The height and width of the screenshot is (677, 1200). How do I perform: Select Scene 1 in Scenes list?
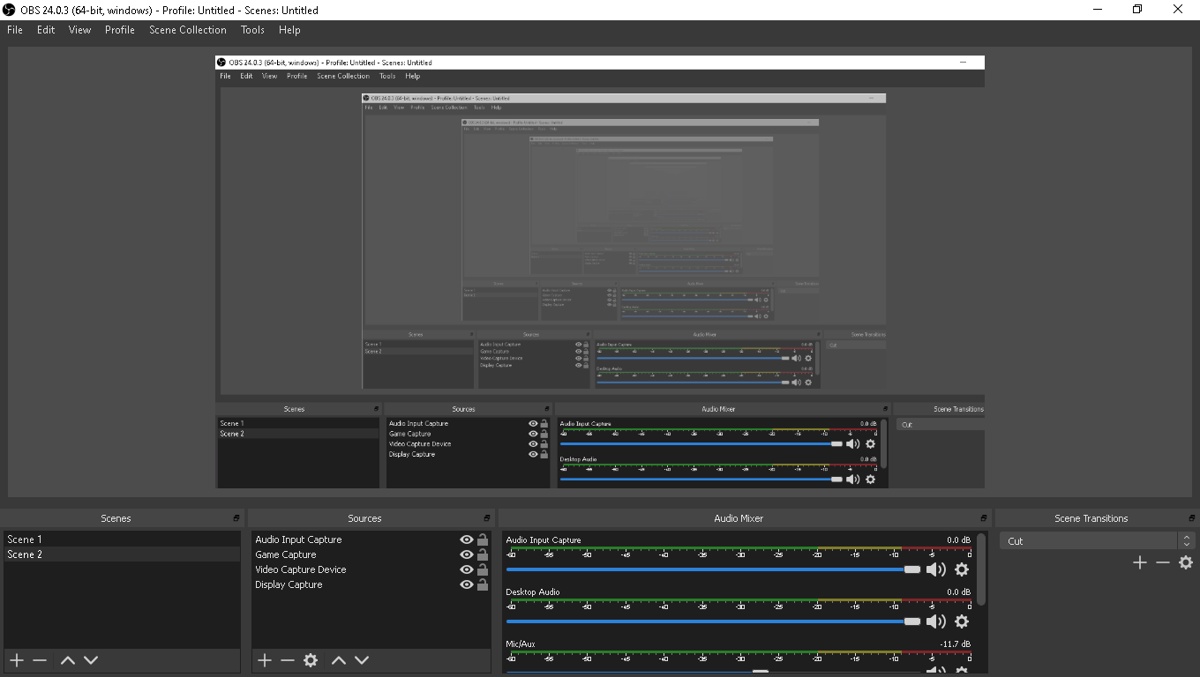122,540
